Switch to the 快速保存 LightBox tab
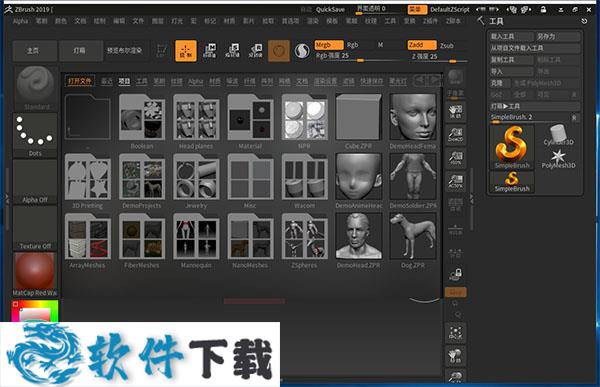 (372, 81)
